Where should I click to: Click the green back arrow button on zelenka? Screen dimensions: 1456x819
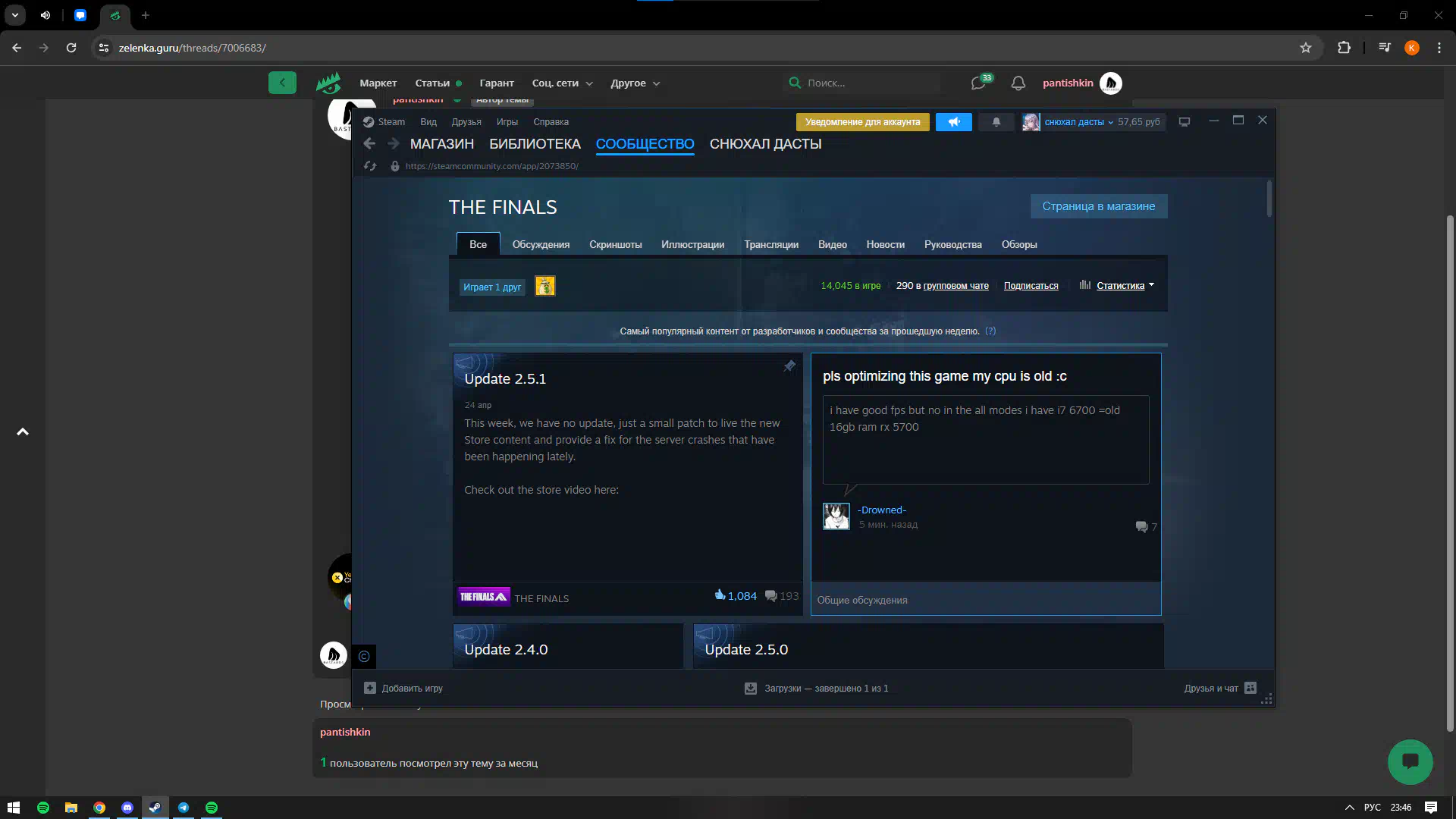tap(282, 83)
